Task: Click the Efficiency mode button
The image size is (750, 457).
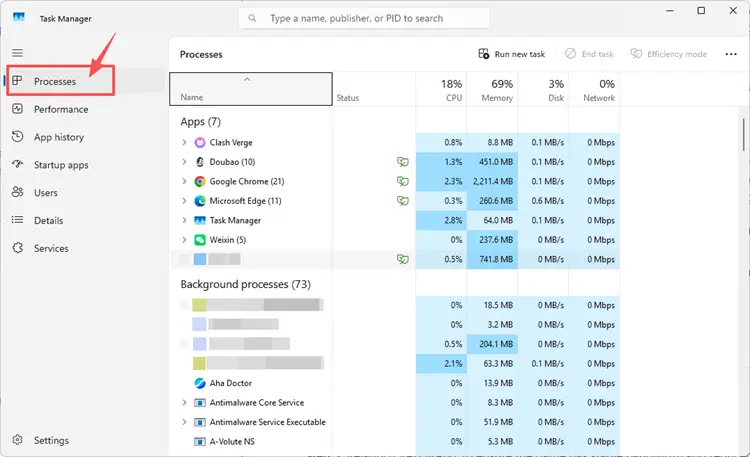Action: [668, 54]
